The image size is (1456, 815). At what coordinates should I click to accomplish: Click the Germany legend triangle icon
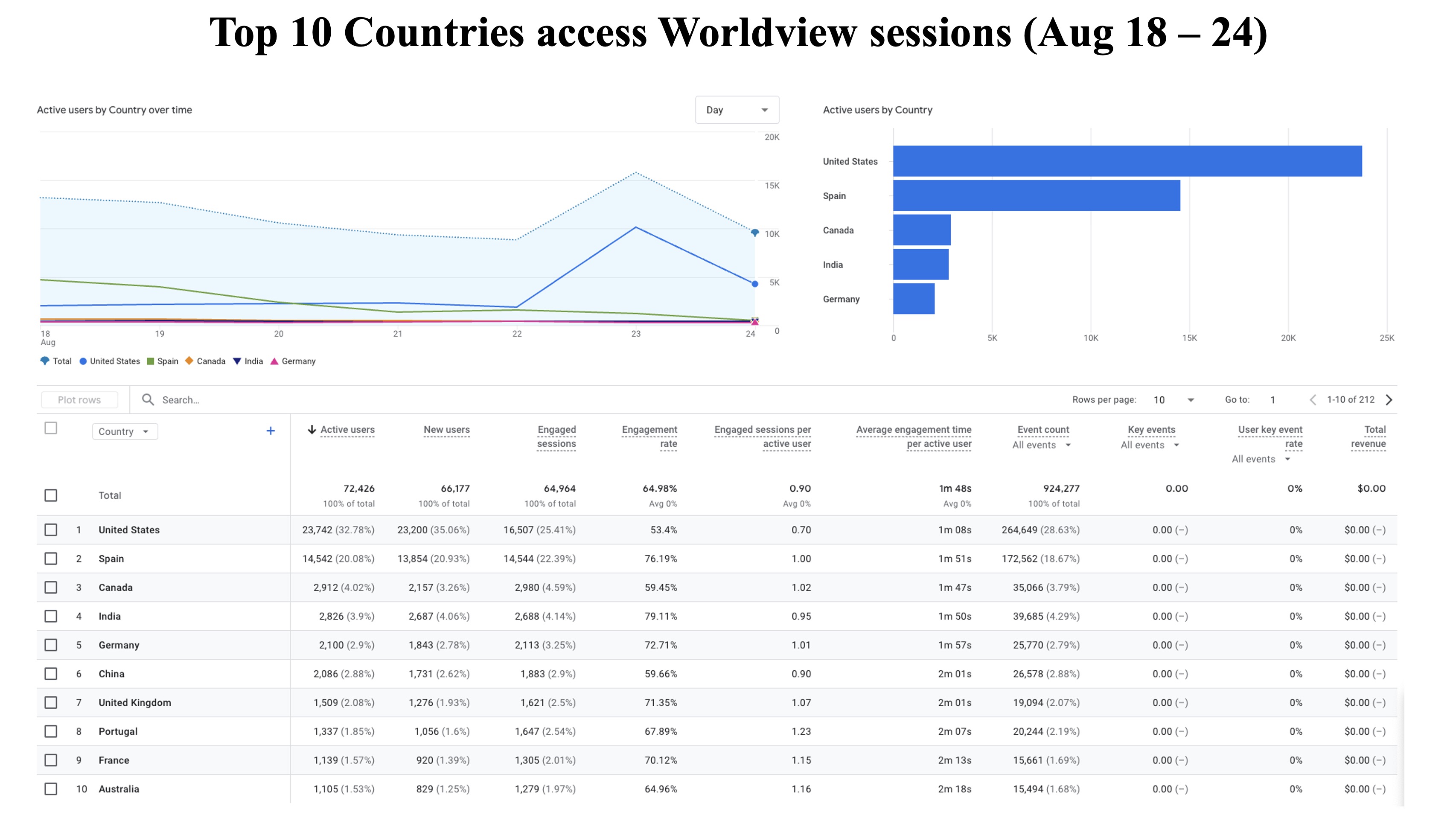pyautogui.click(x=274, y=361)
